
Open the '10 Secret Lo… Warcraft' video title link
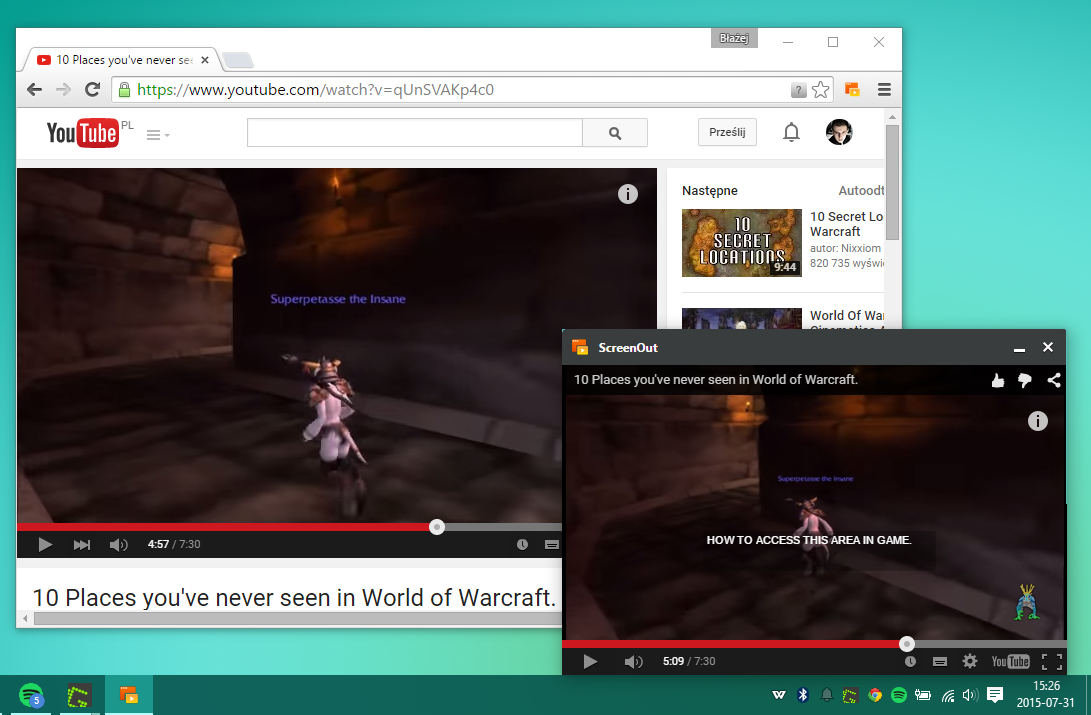pos(847,224)
